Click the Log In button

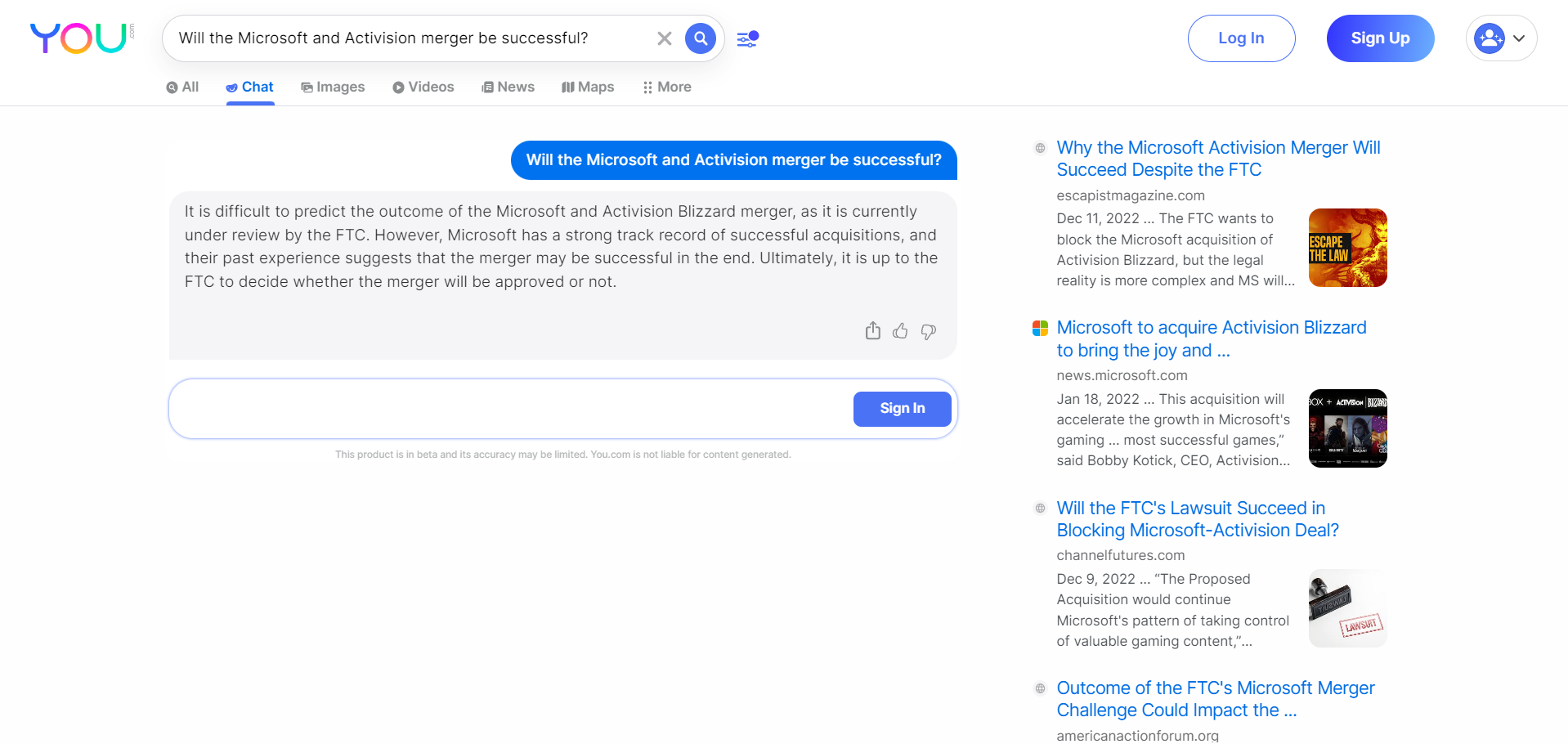(x=1241, y=38)
